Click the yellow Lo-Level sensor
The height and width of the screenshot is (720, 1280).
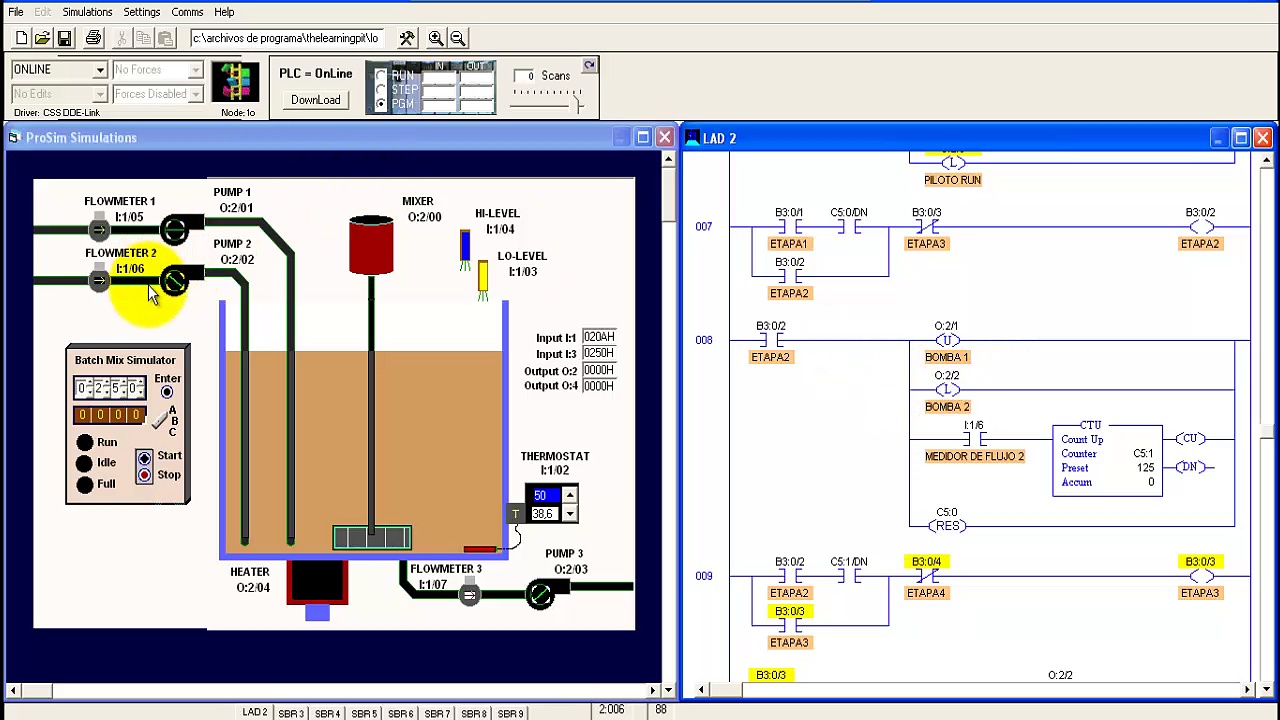[483, 277]
